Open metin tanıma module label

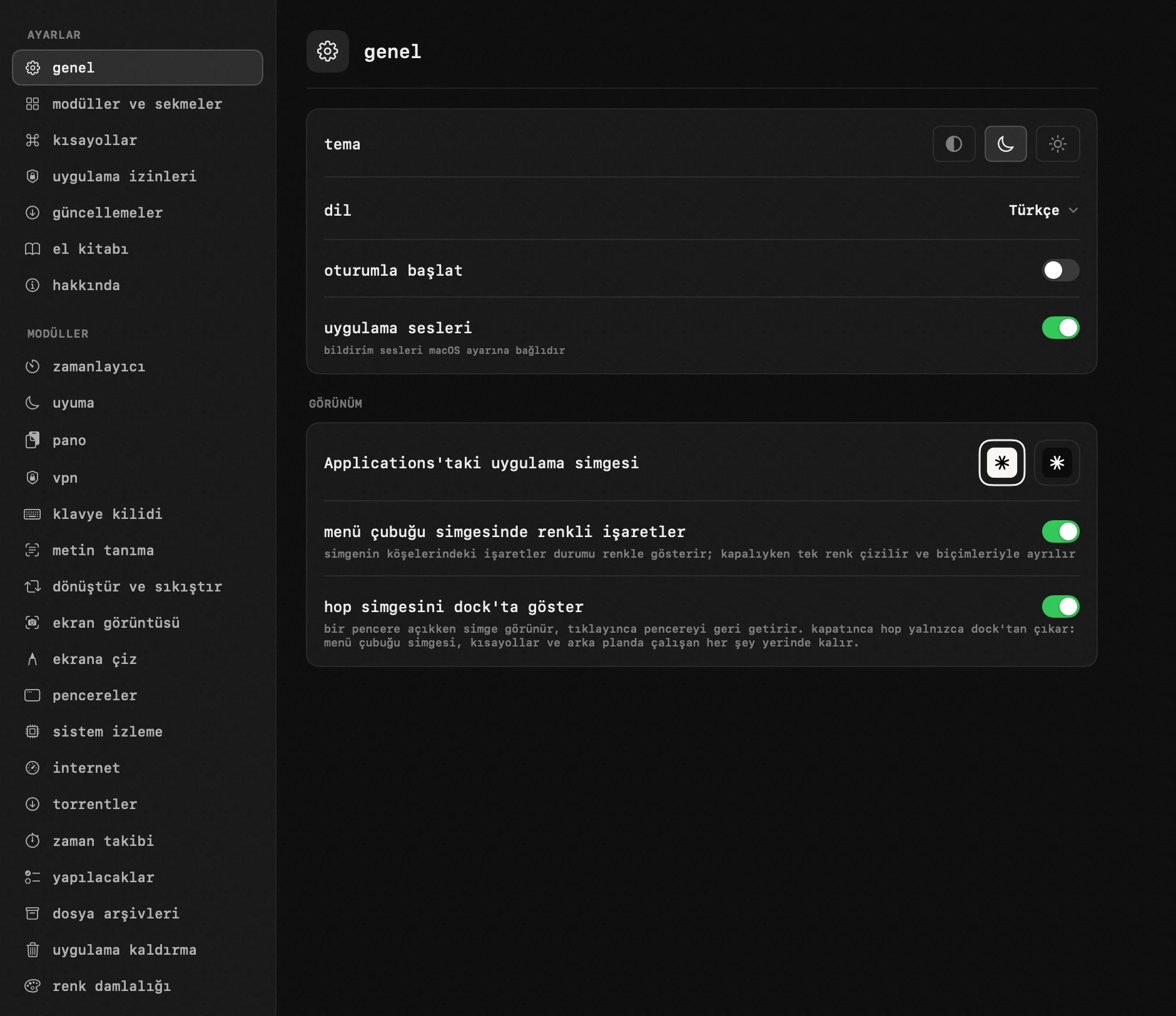(x=103, y=550)
